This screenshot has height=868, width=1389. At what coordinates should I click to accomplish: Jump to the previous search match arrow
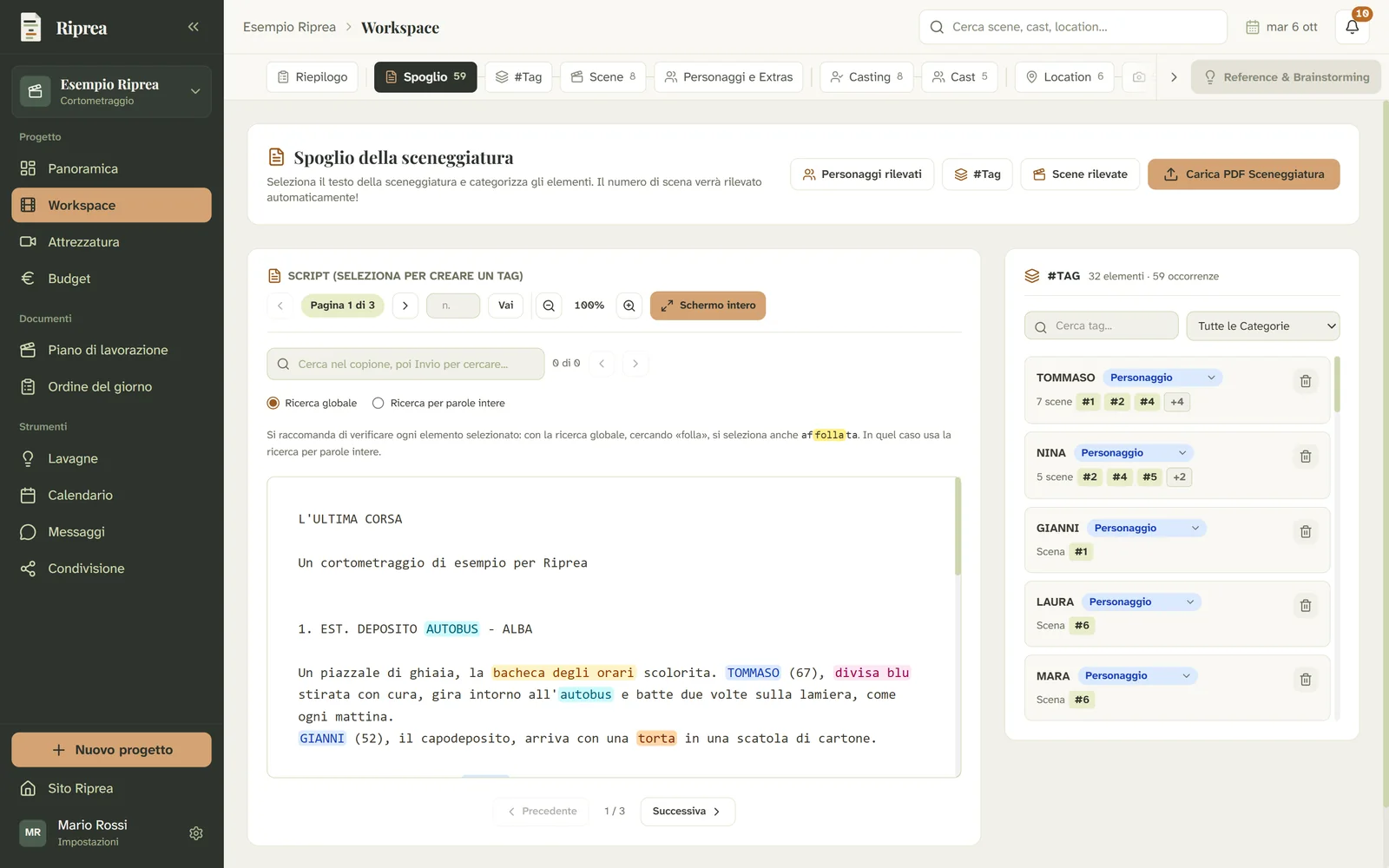[x=602, y=364]
